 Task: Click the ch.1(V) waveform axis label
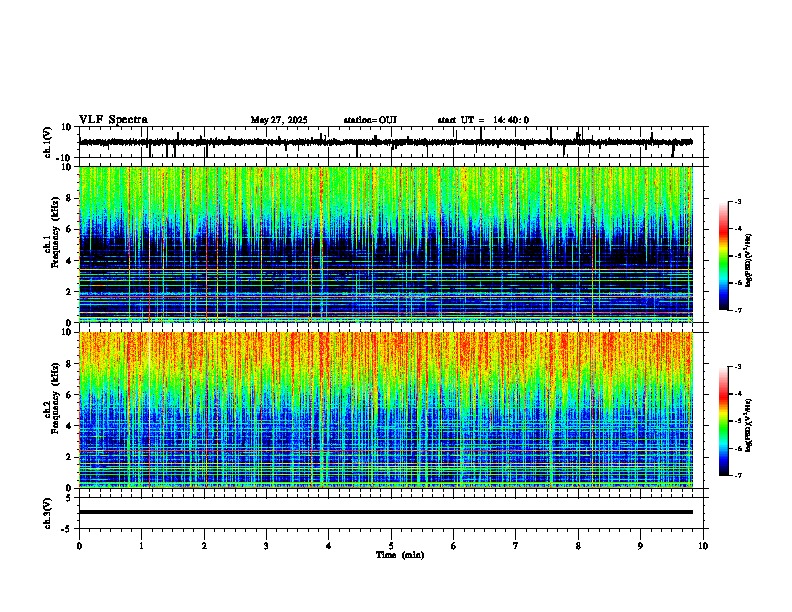point(48,142)
